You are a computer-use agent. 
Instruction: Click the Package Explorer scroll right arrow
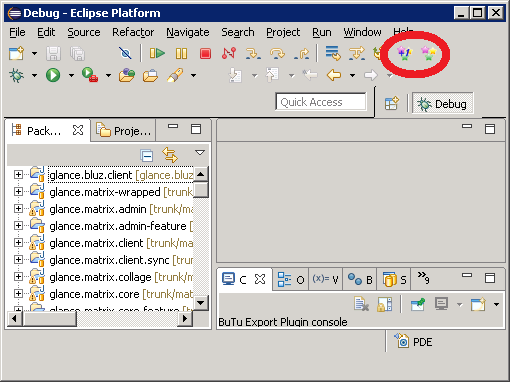[x=185, y=319]
